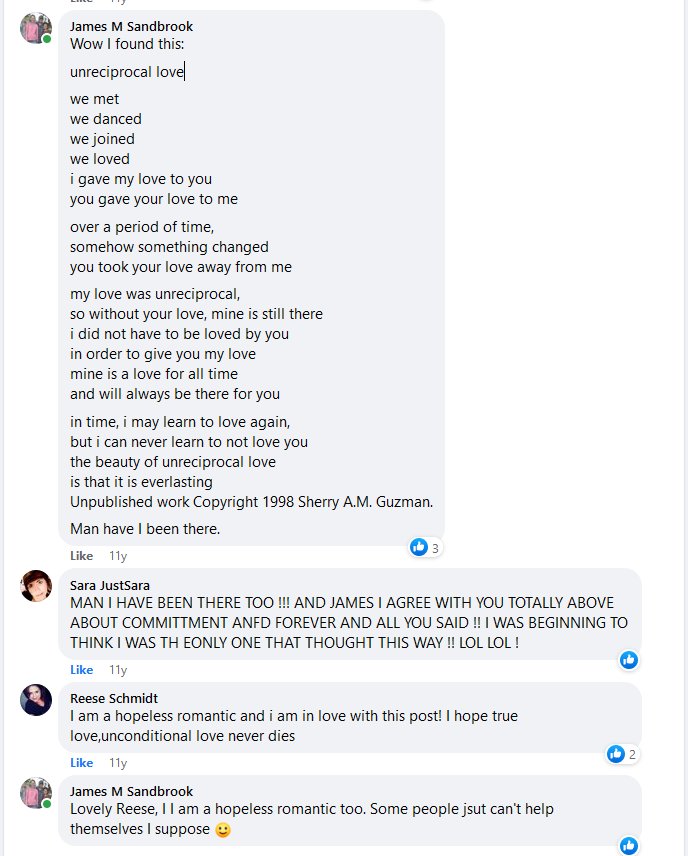Like Reese Schmidt's hopeless romantic comment
This screenshot has width=688, height=856.
(81, 762)
